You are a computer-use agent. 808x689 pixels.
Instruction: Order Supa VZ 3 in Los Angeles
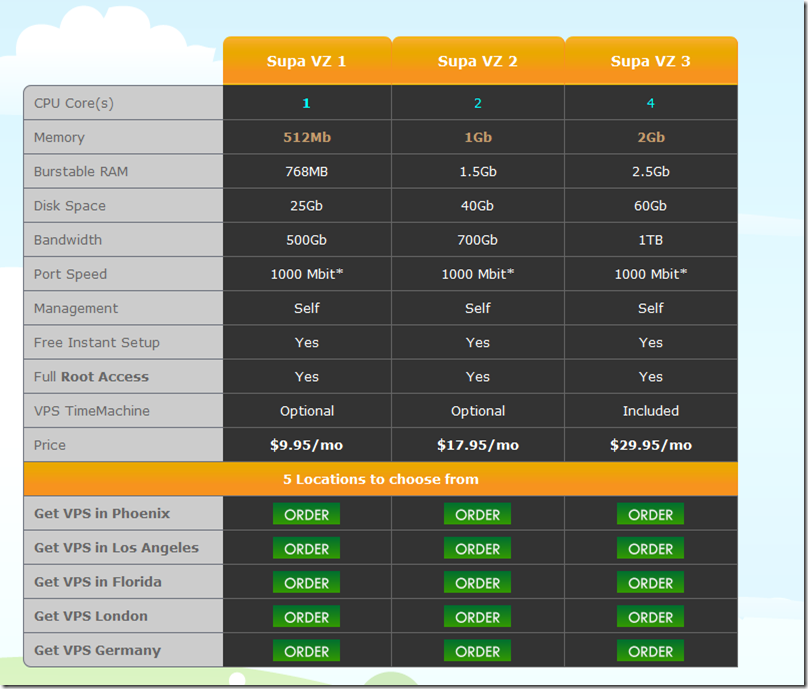coord(650,548)
